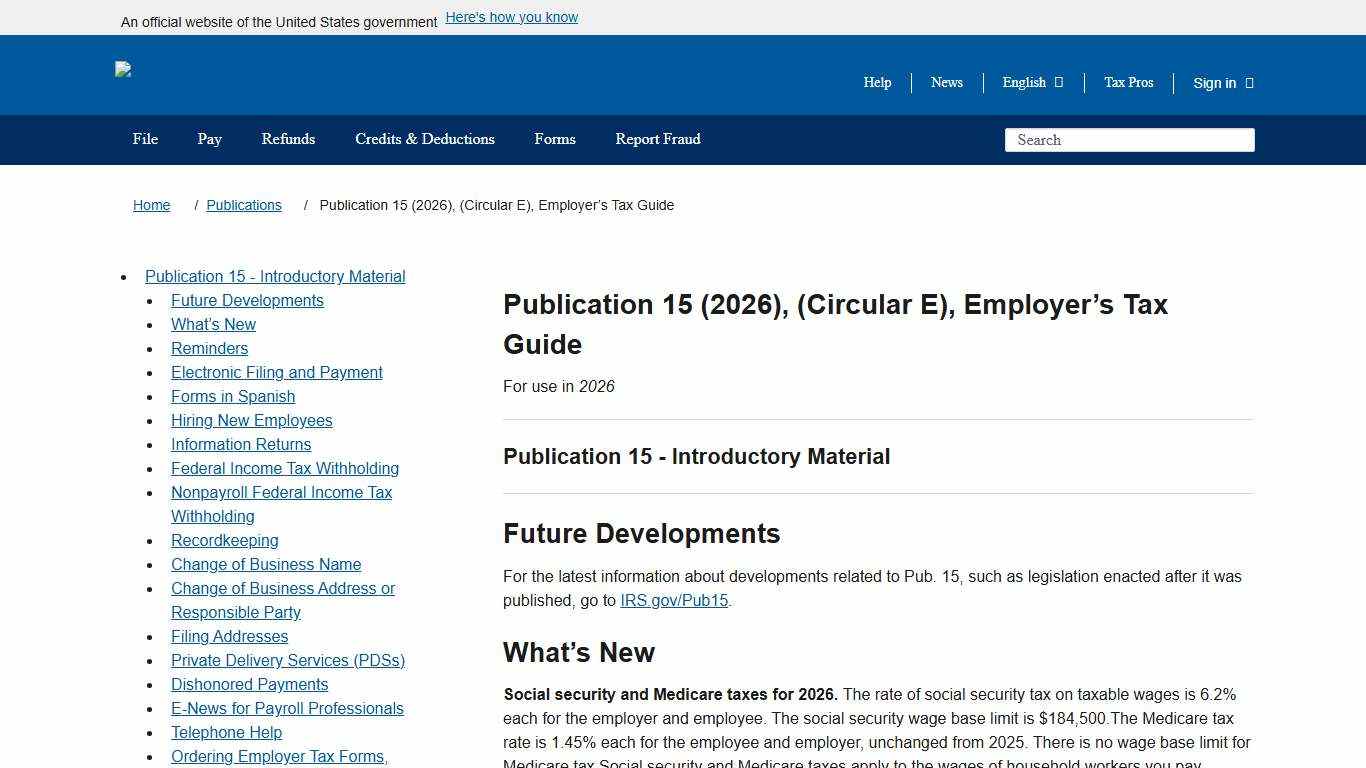Click Tax Pros link
Image resolution: width=1366 pixels, height=768 pixels.
[1128, 83]
